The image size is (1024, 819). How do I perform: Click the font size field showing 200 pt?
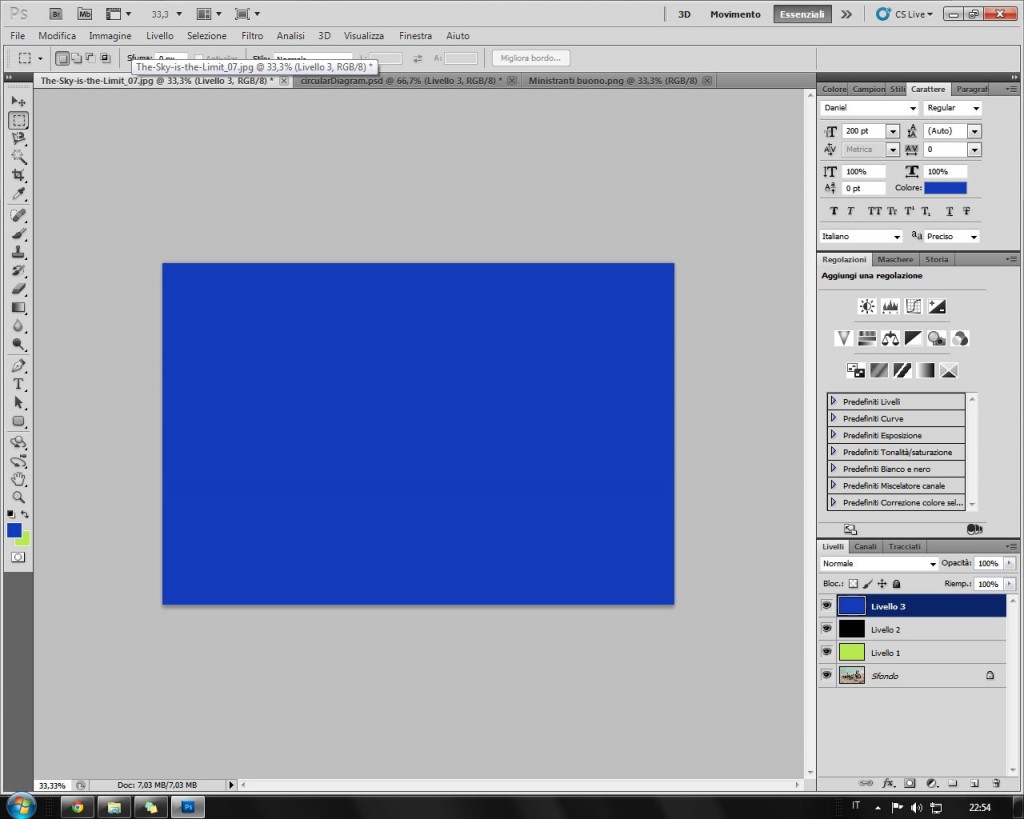[863, 131]
